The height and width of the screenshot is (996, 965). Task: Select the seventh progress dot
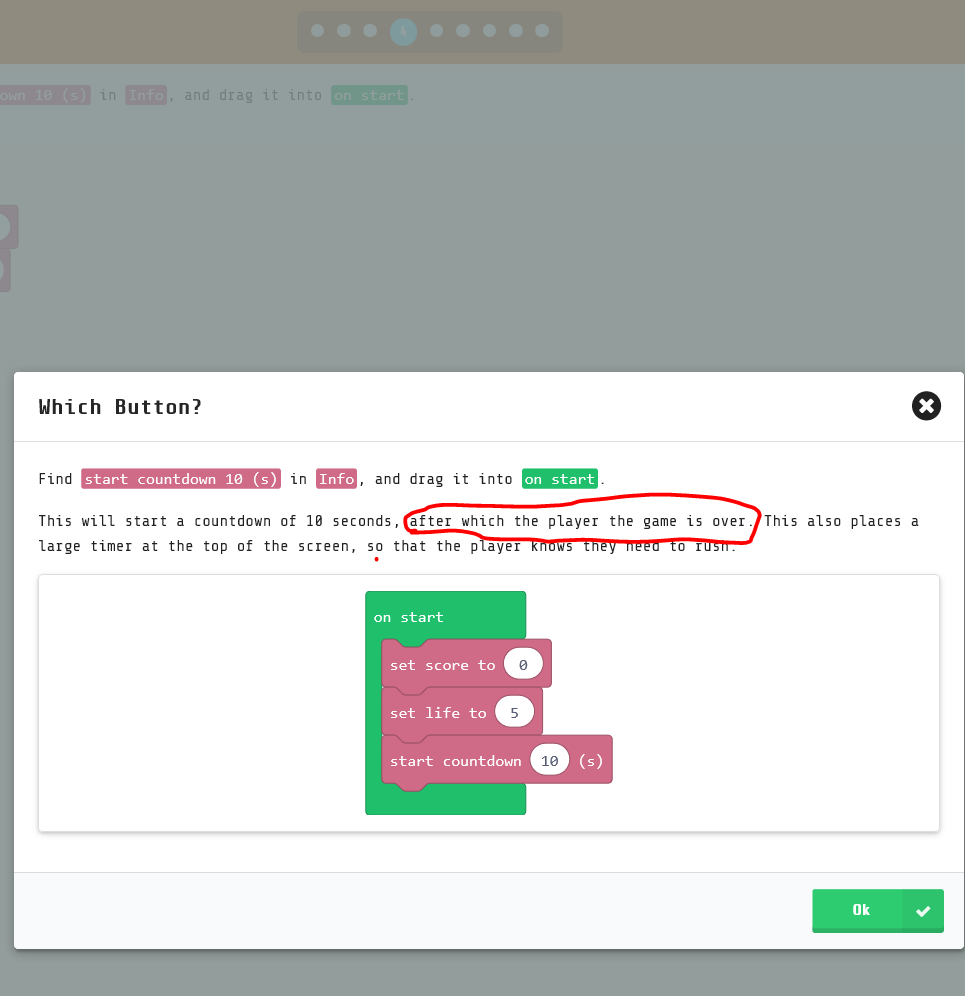click(488, 31)
